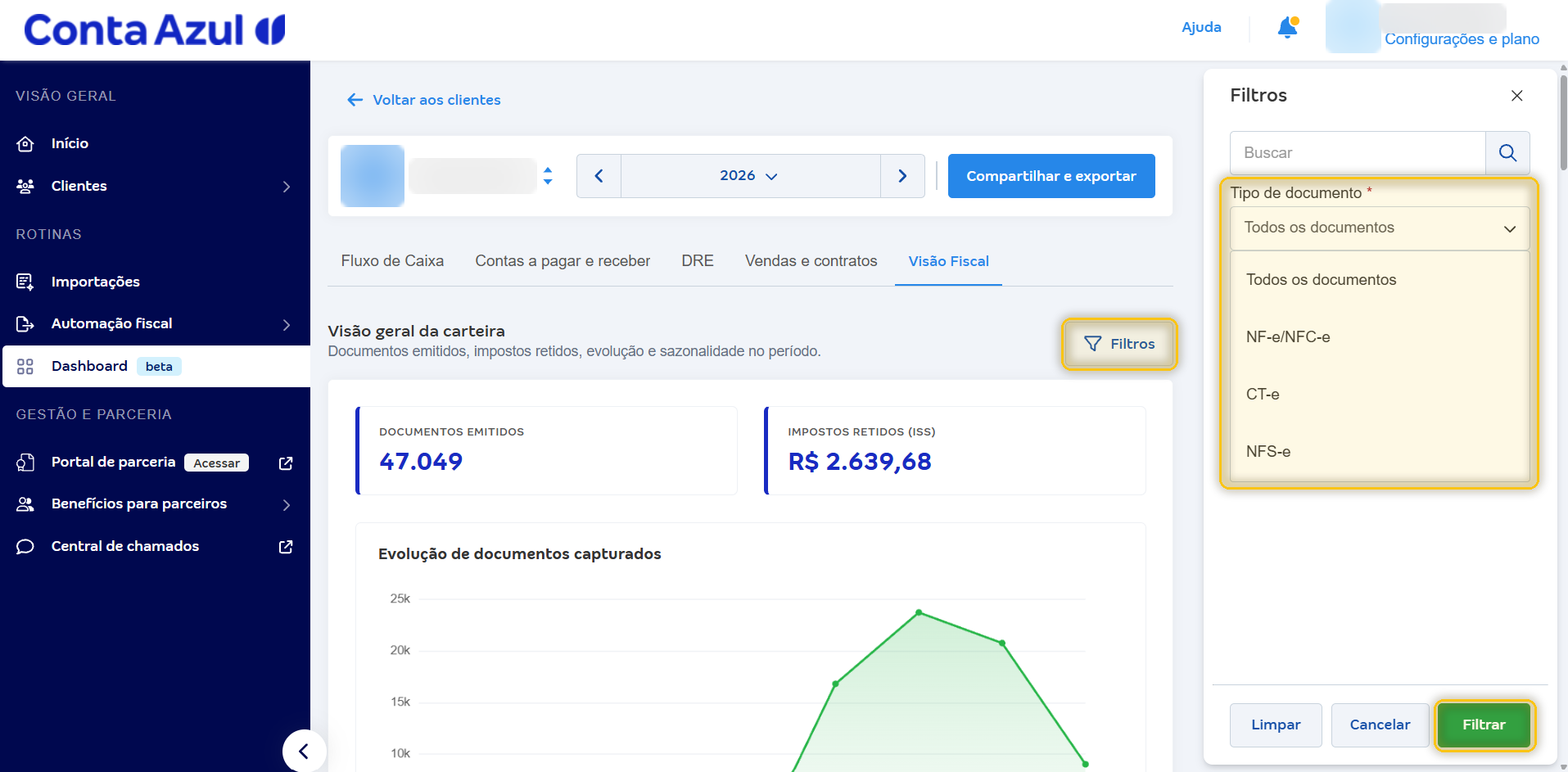Click the Clientes people icon
The image size is (1568, 772).
coord(25,187)
